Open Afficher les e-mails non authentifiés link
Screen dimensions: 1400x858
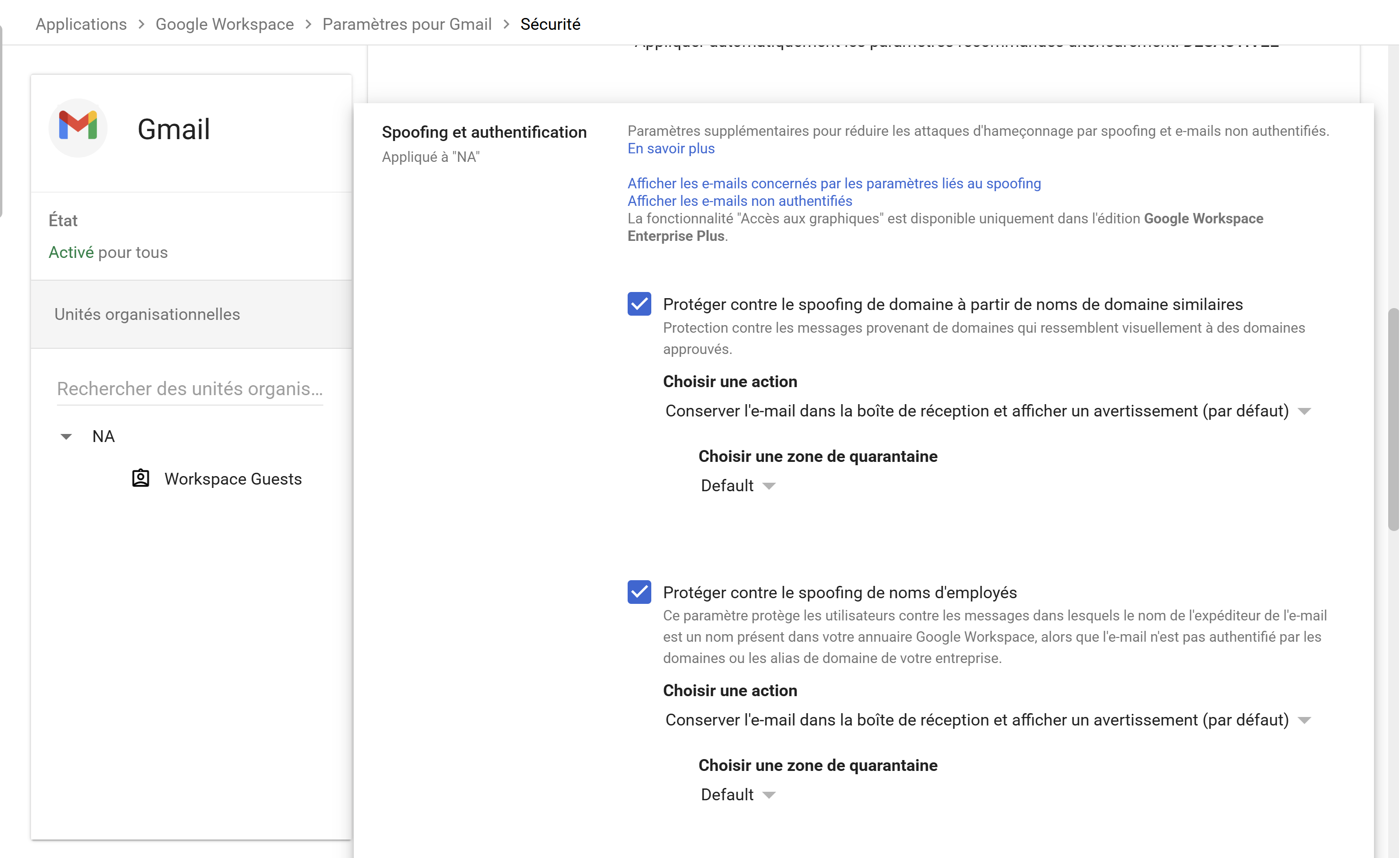740,201
